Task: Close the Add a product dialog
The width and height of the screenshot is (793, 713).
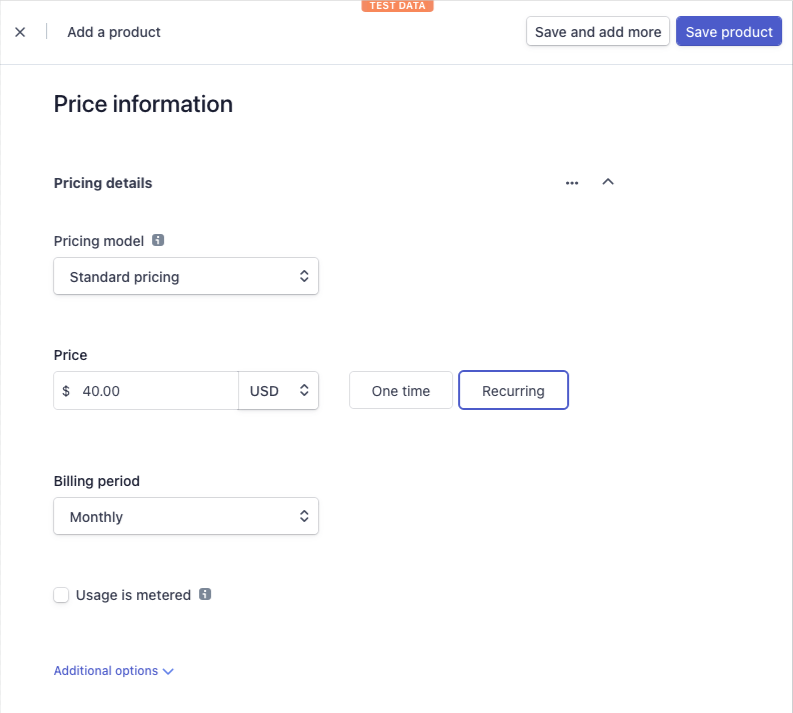Action: click(x=20, y=32)
